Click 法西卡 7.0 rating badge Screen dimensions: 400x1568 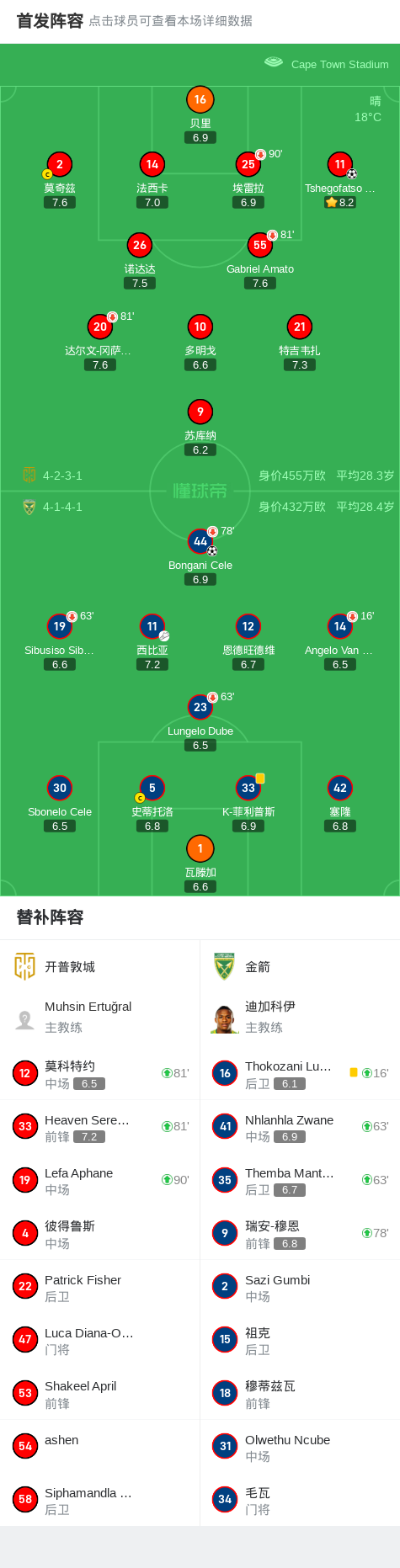[152, 202]
